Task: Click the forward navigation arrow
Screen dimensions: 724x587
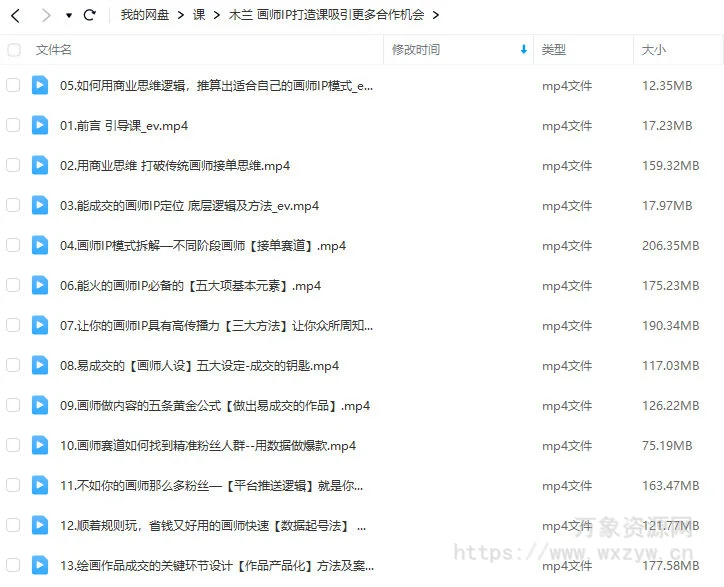Action: 44,15
